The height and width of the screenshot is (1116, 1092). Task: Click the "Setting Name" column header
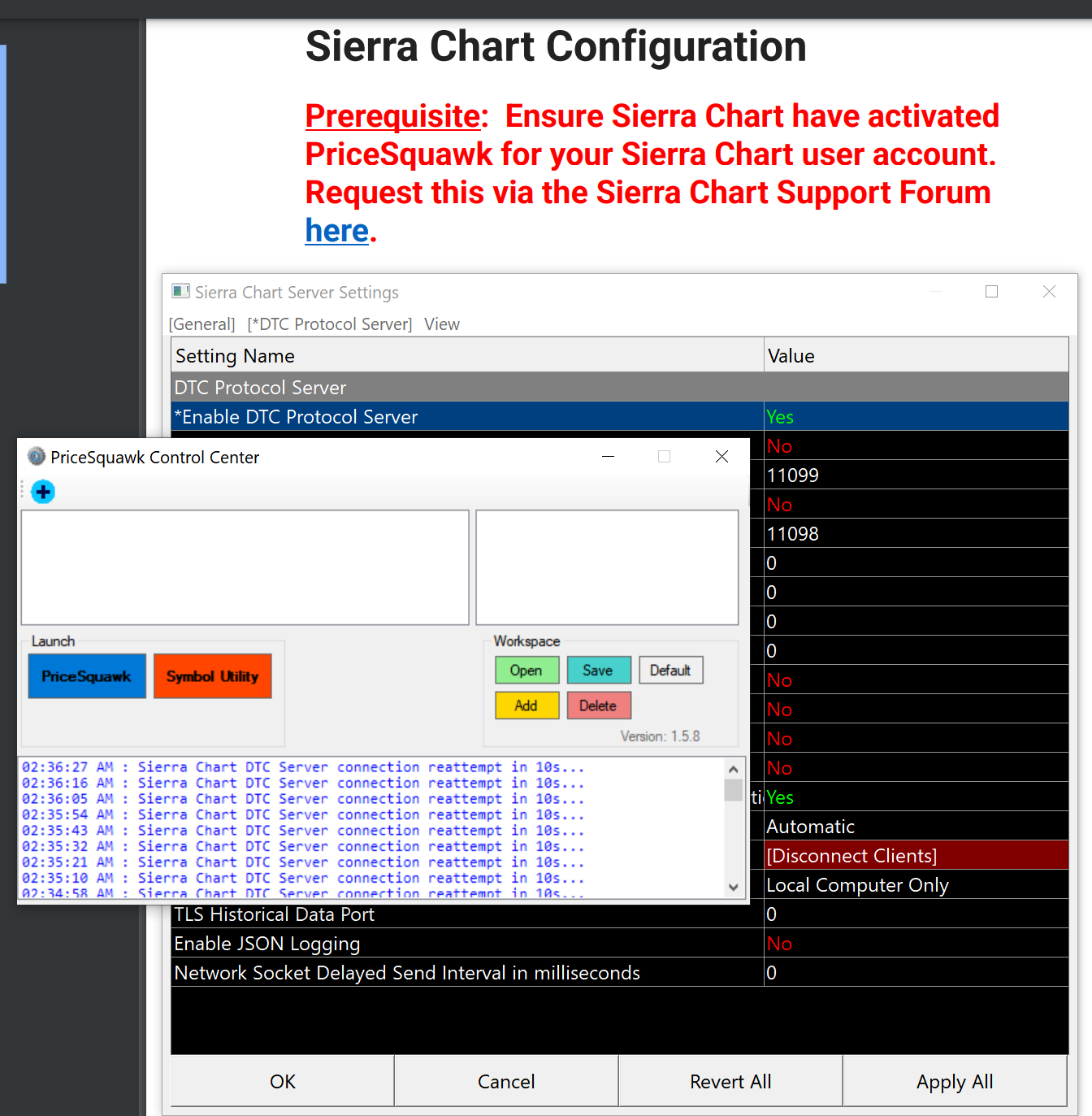[468, 355]
